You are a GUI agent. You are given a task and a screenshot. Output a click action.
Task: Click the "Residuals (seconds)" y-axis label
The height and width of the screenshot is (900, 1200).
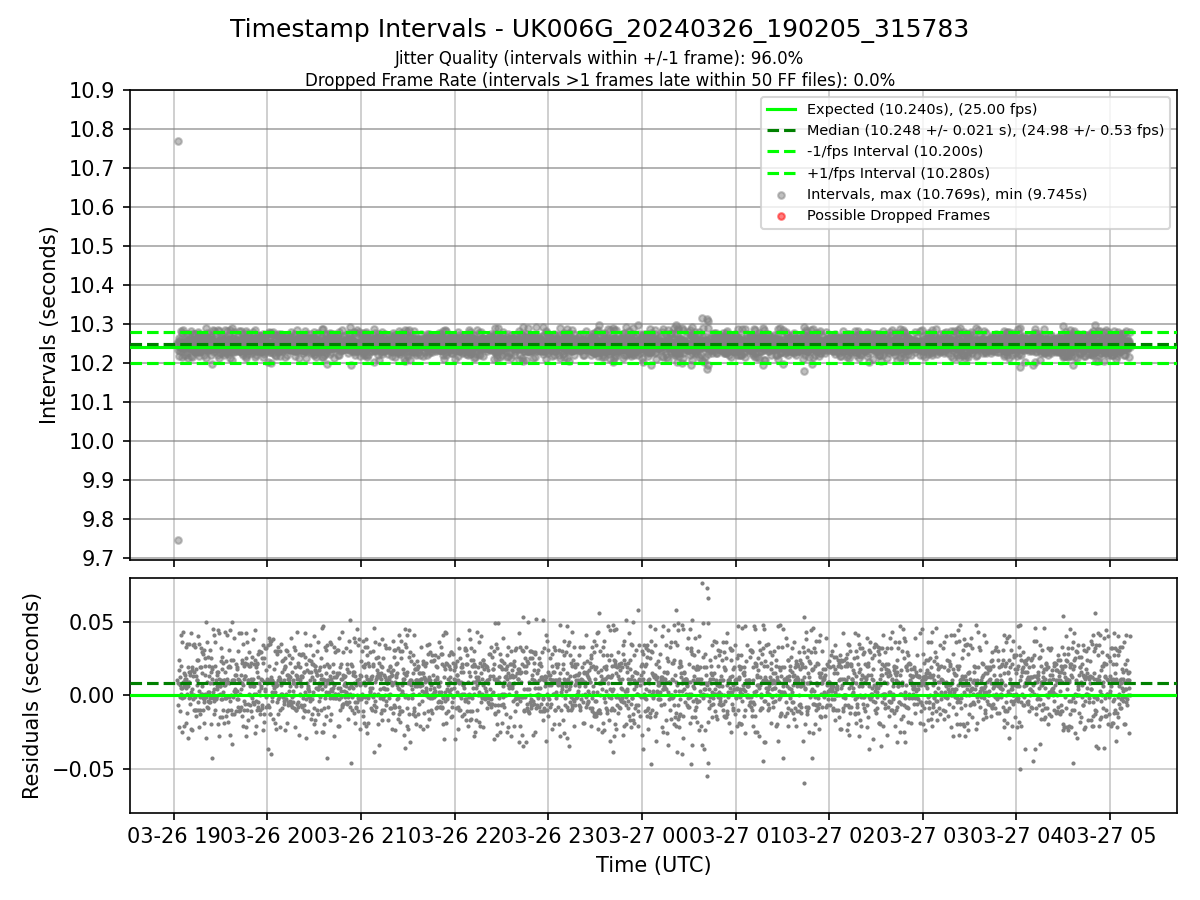[31, 696]
